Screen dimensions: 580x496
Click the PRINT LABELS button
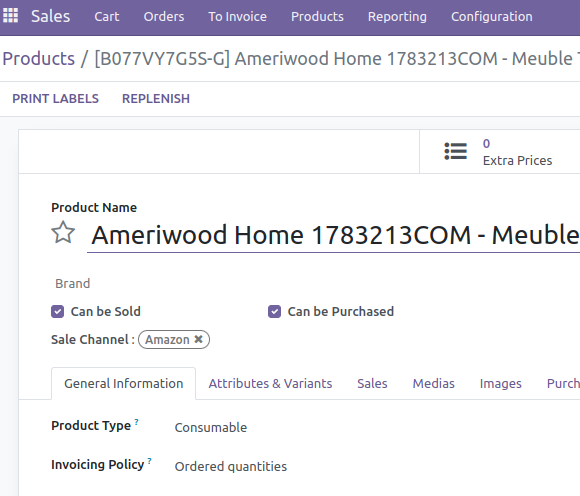click(x=55, y=99)
